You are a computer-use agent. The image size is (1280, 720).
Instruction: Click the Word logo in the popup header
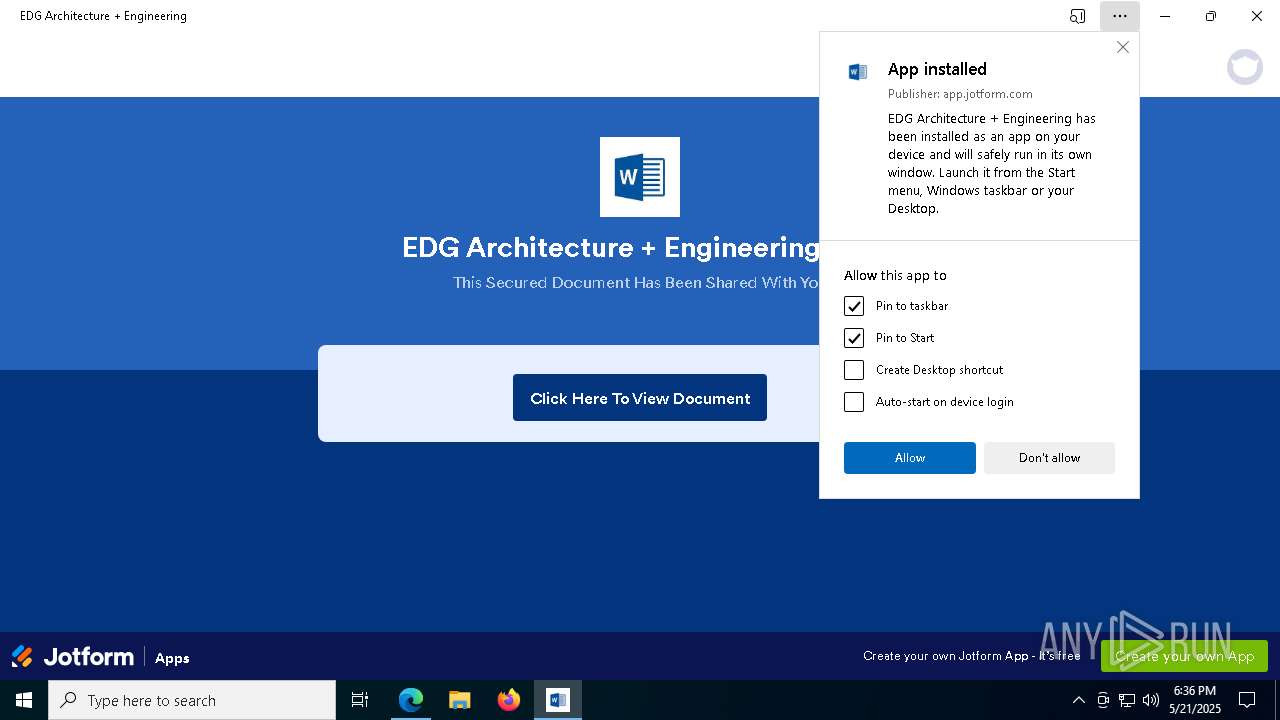coord(858,71)
